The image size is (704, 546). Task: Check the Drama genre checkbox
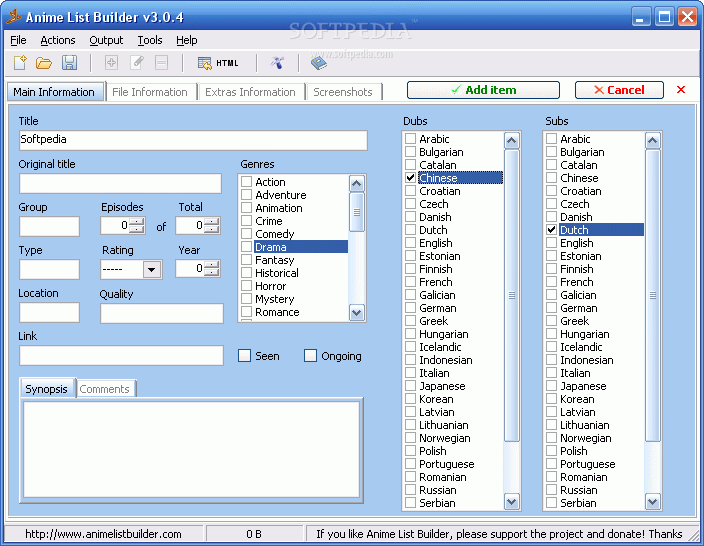pos(246,247)
